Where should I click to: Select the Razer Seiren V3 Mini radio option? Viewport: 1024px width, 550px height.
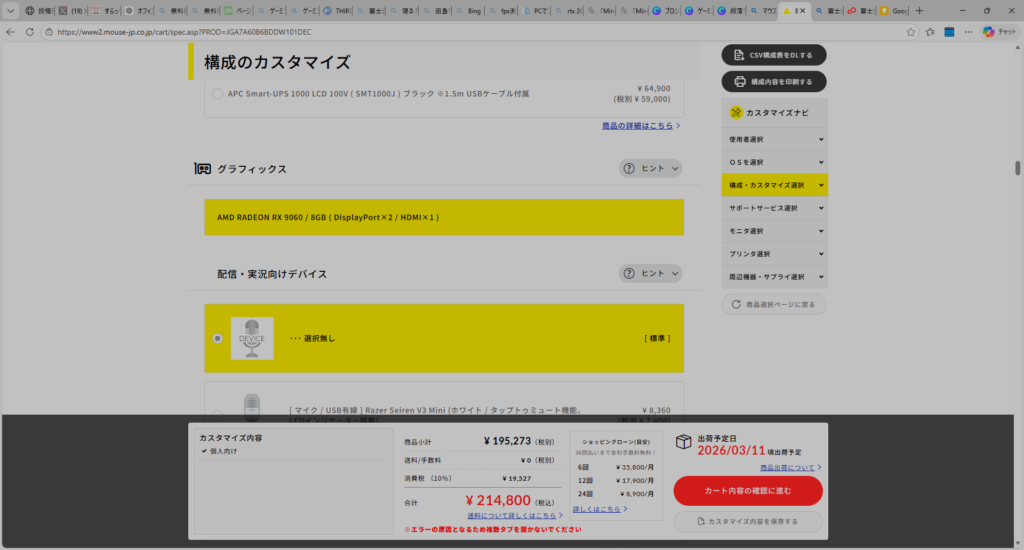(217, 413)
